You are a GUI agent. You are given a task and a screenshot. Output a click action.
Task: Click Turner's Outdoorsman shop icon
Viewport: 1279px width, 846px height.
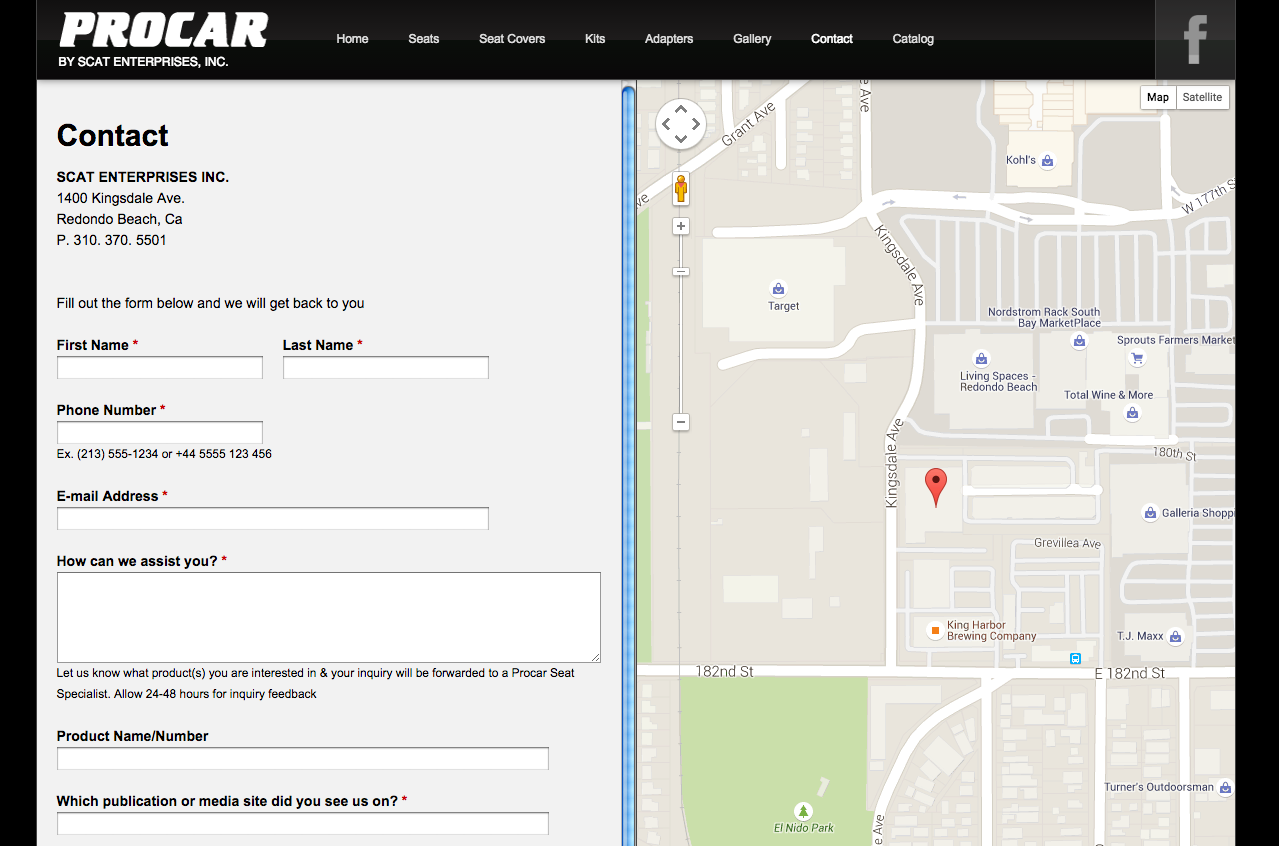tap(1225, 787)
